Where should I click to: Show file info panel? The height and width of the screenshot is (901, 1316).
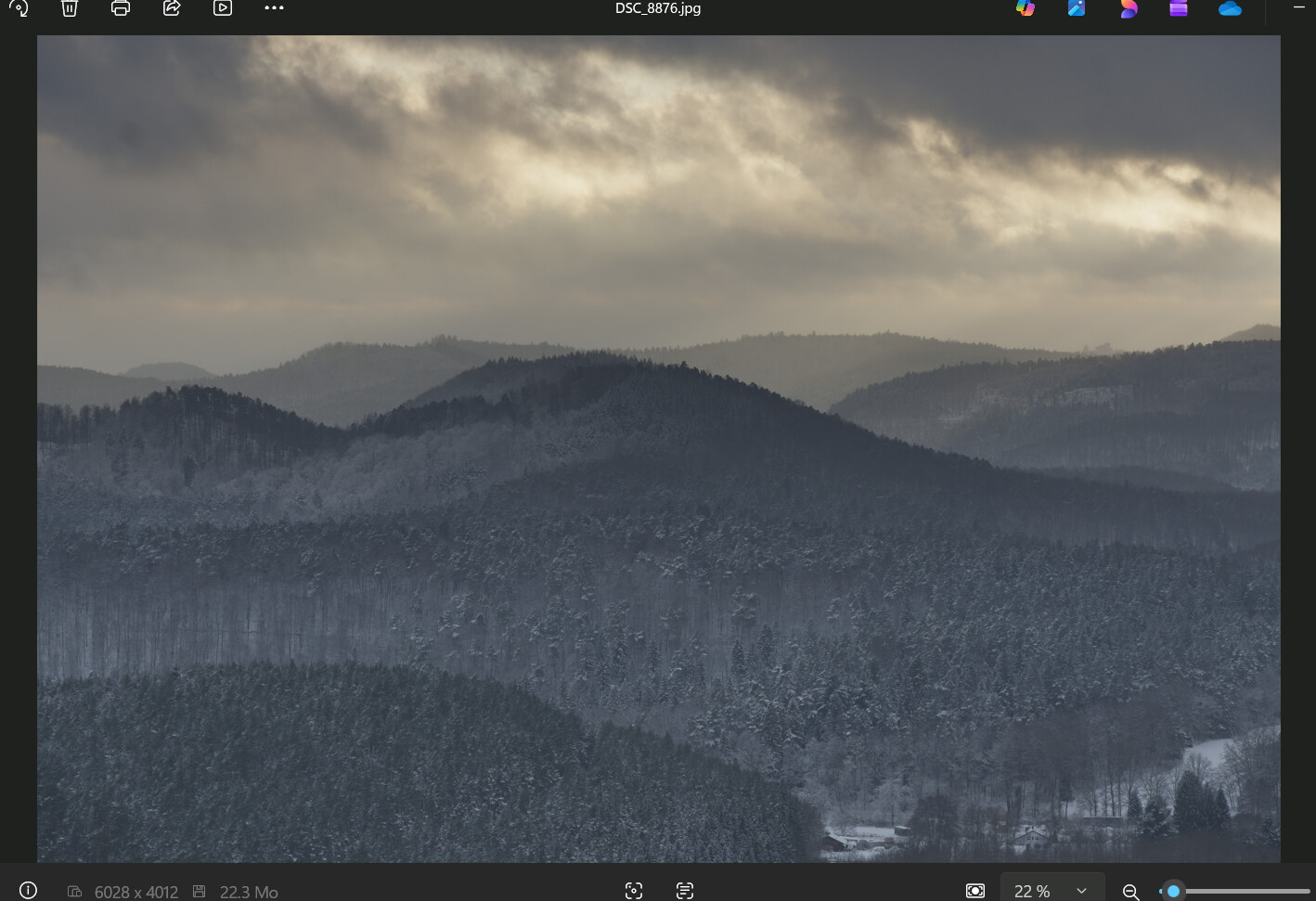(x=28, y=891)
